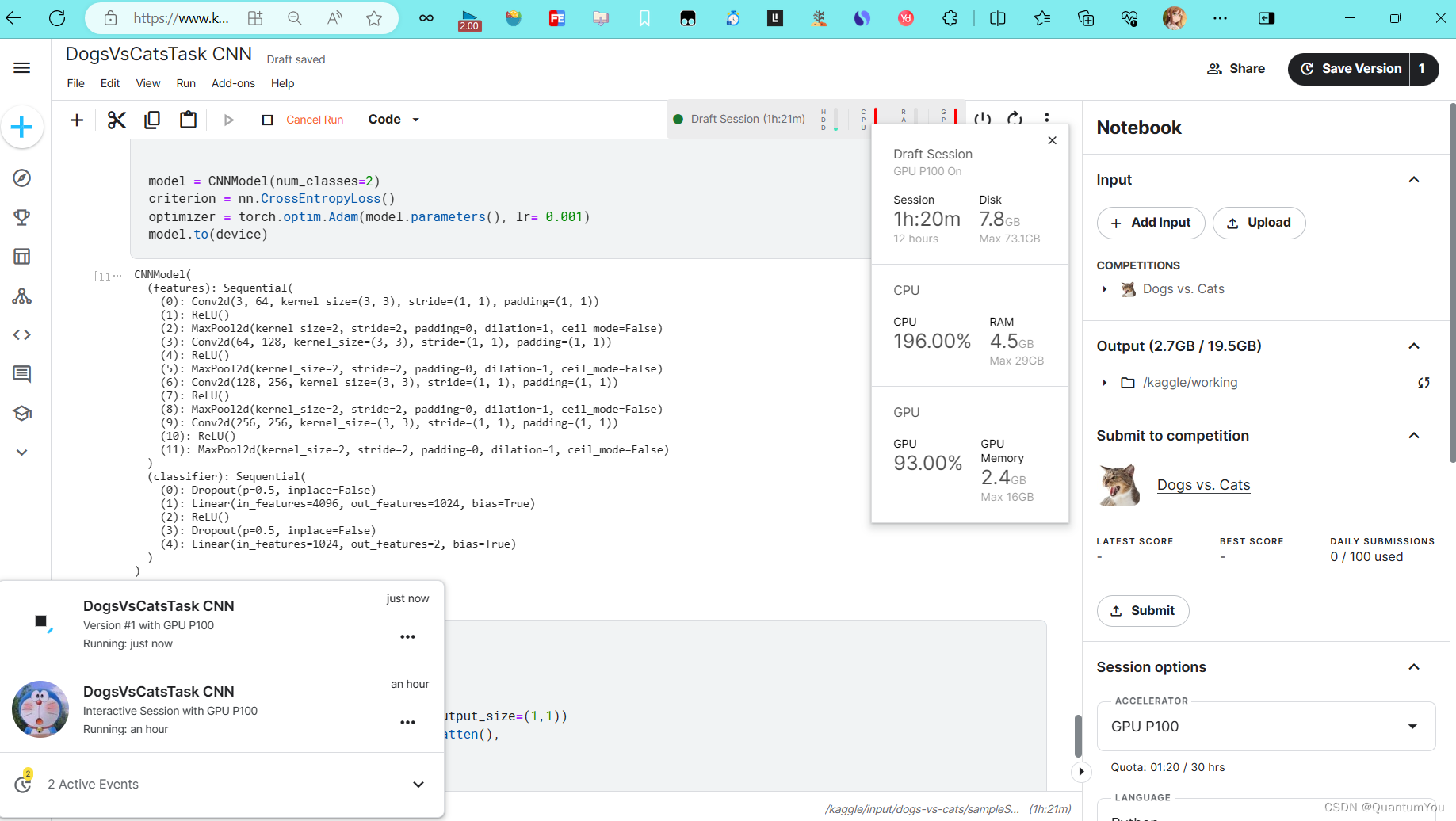
Task: Click the Dogs vs. Cats cat thumbnail
Action: click(x=1120, y=485)
